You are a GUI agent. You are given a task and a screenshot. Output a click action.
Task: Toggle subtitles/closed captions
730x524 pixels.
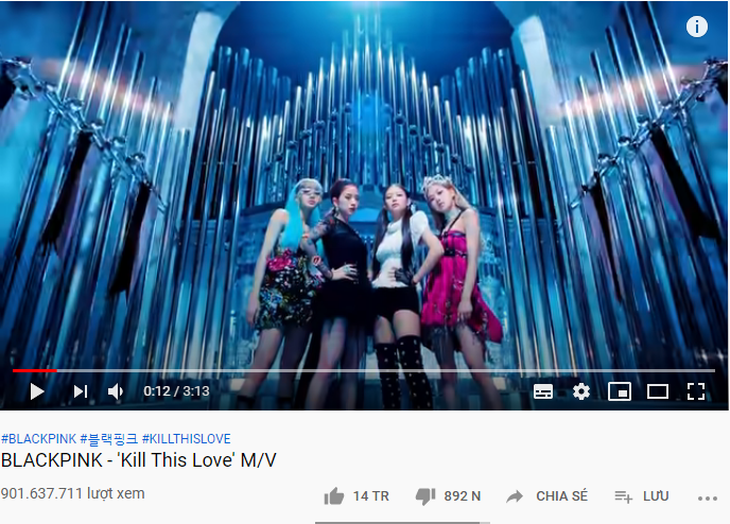(x=543, y=391)
